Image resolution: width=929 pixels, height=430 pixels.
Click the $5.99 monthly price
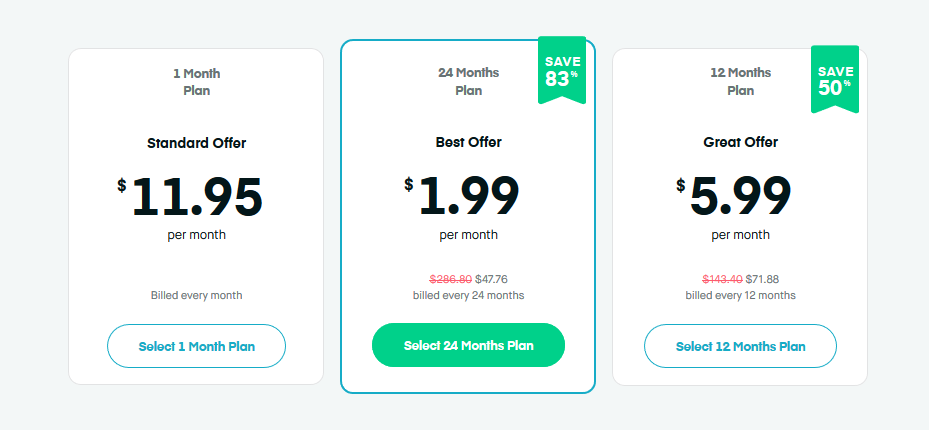[740, 196]
